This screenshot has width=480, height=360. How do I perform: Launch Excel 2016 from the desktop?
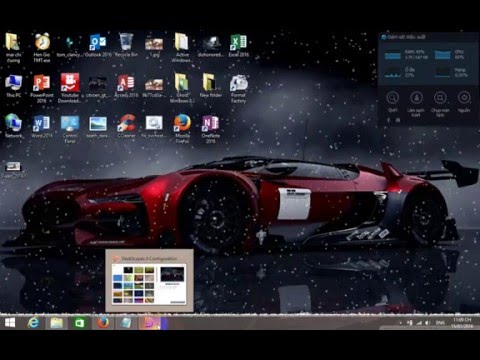point(238,45)
